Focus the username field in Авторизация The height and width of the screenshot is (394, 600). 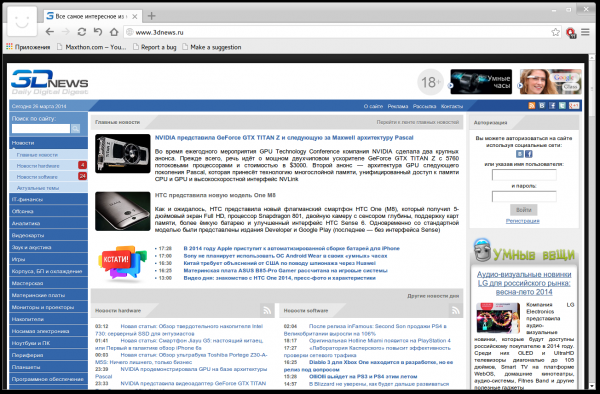524,175
